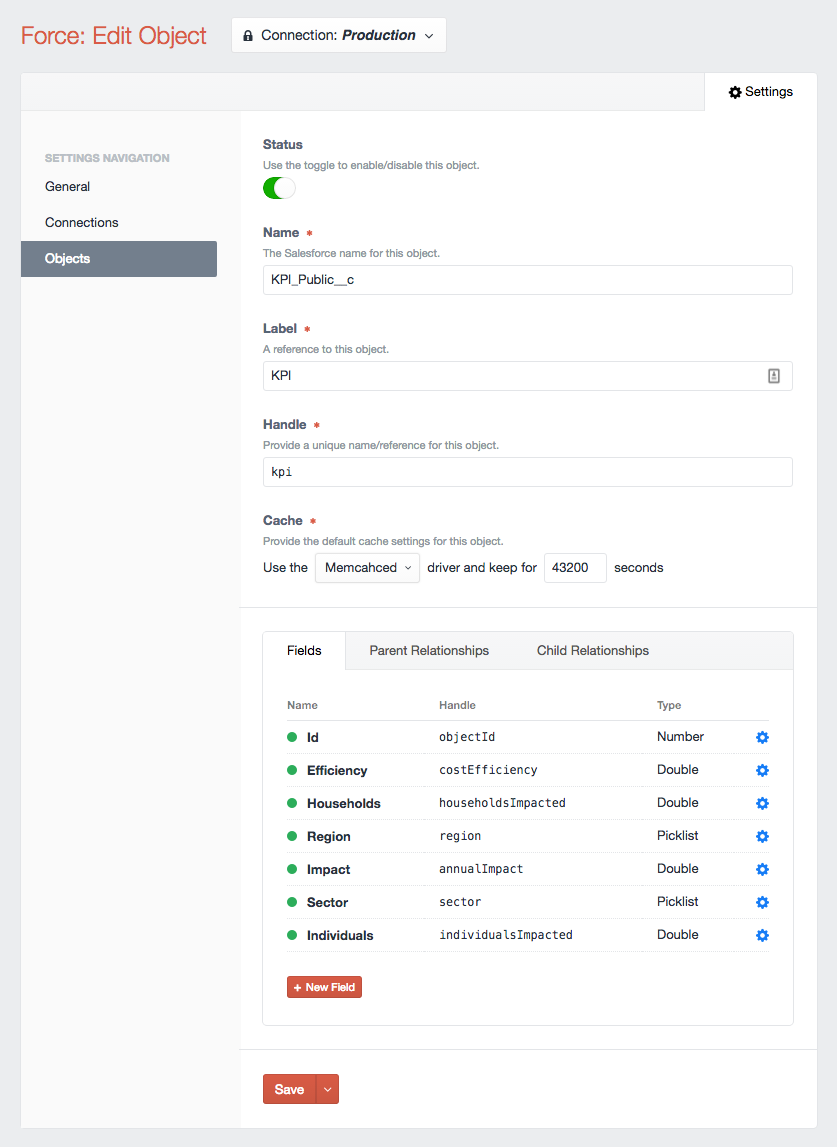The width and height of the screenshot is (837, 1147).
Task: Click the Picklist type of Region
Action: pyautogui.click(x=678, y=835)
